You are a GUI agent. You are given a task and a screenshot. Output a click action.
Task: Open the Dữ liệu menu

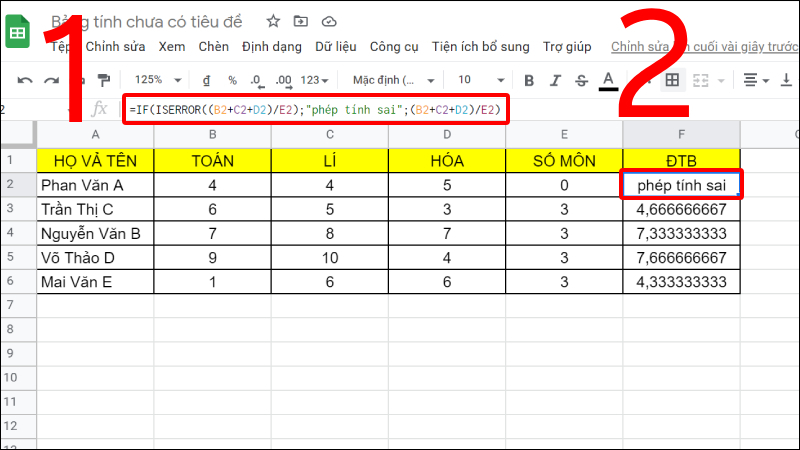click(335, 47)
